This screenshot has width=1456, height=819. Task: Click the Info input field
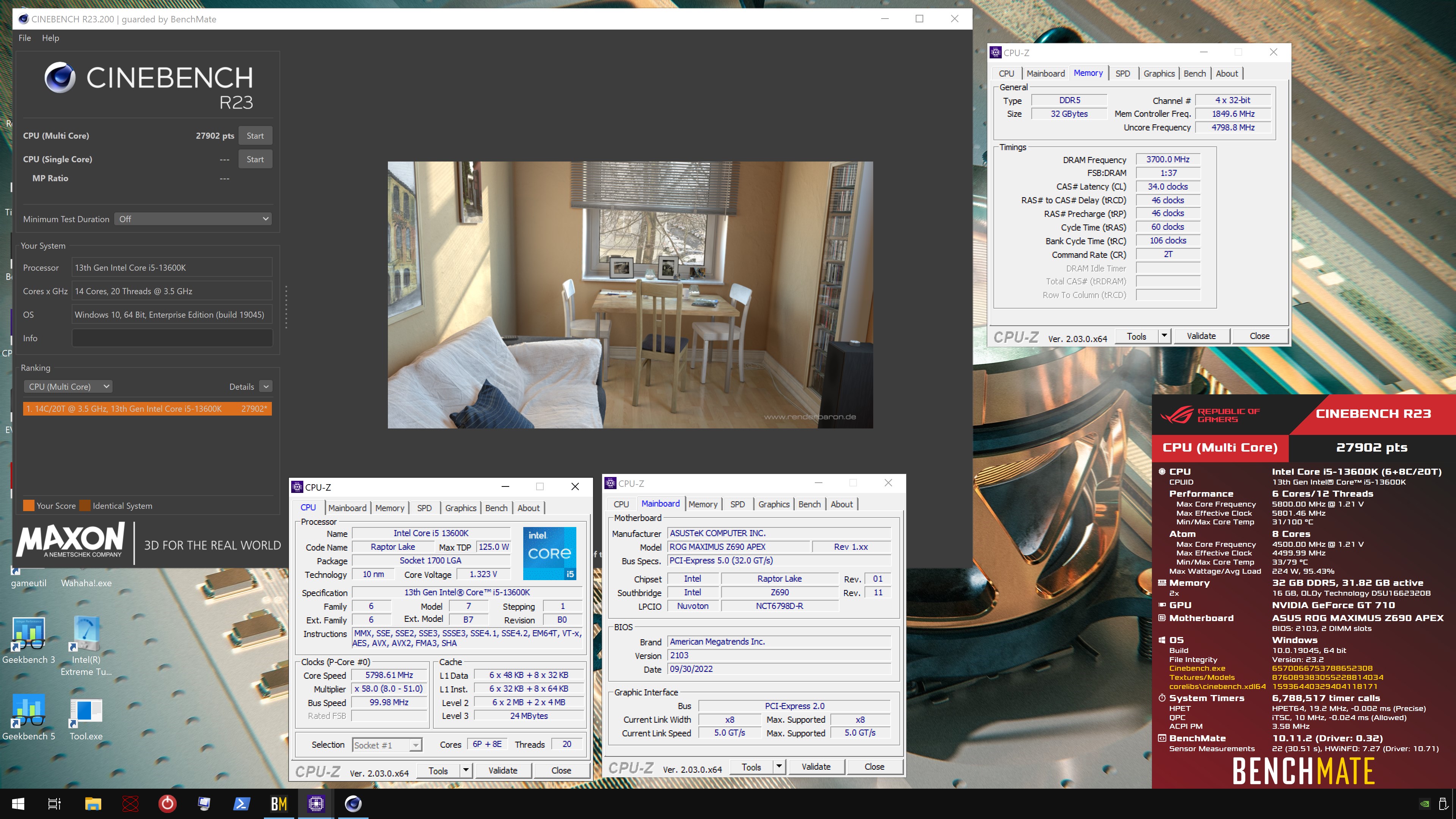[x=172, y=338]
